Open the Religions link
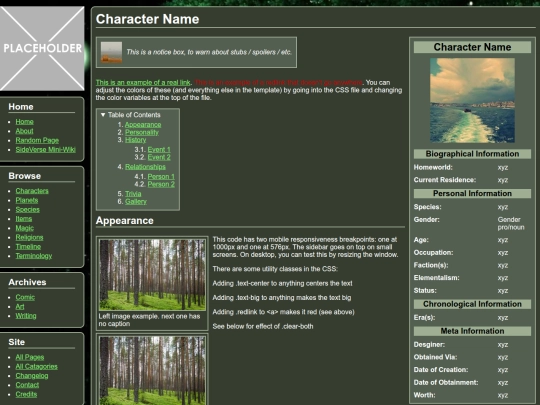This screenshot has height=405, width=540. click(29, 237)
